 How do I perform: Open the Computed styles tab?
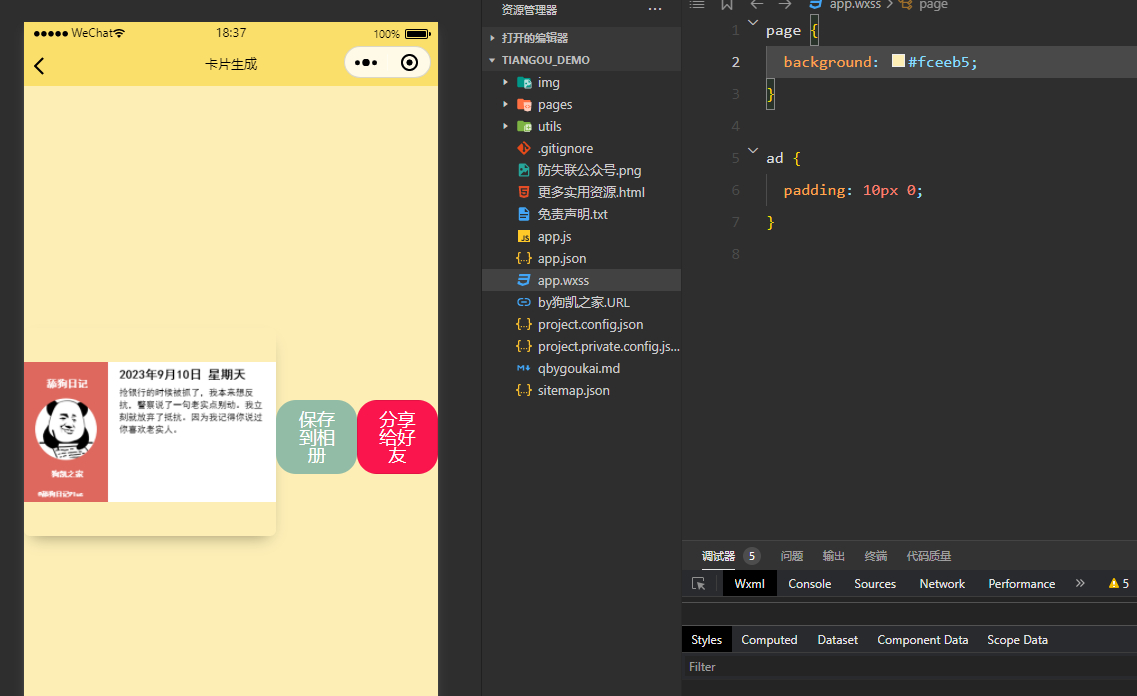769,640
